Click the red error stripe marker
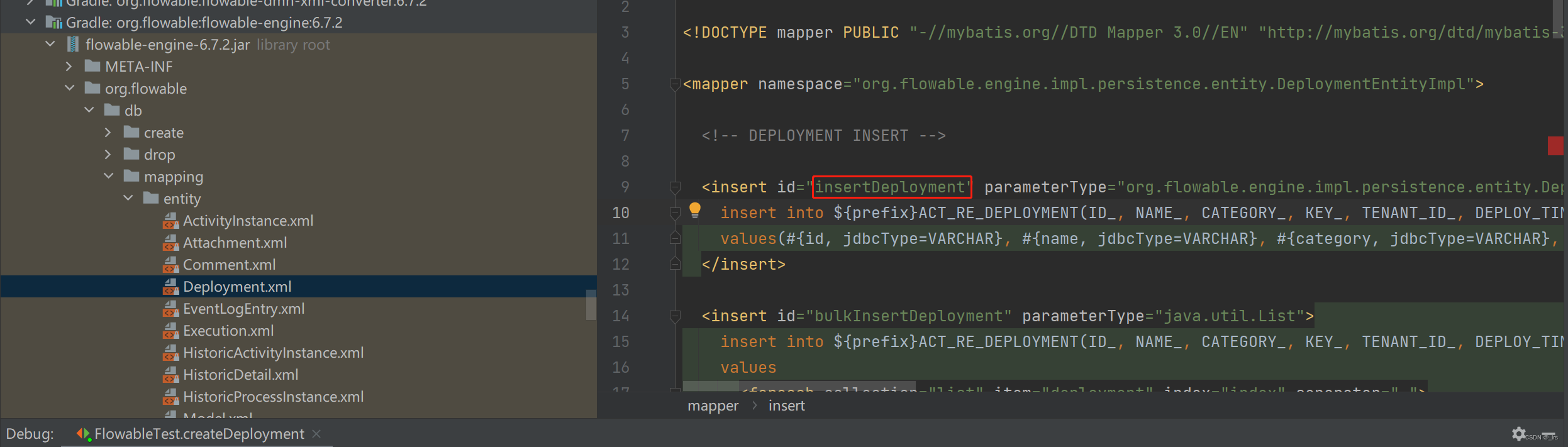This screenshot has height=447, width=1568. click(1555, 146)
